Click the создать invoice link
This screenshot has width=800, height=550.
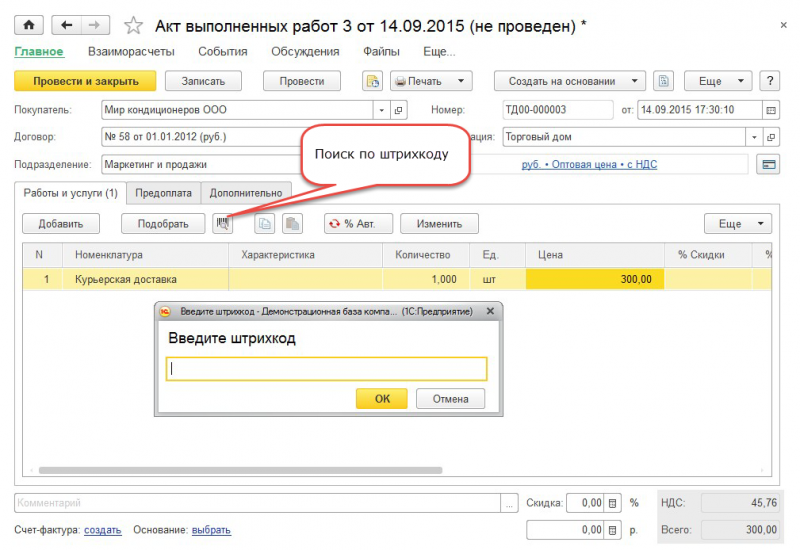click(x=102, y=530)
